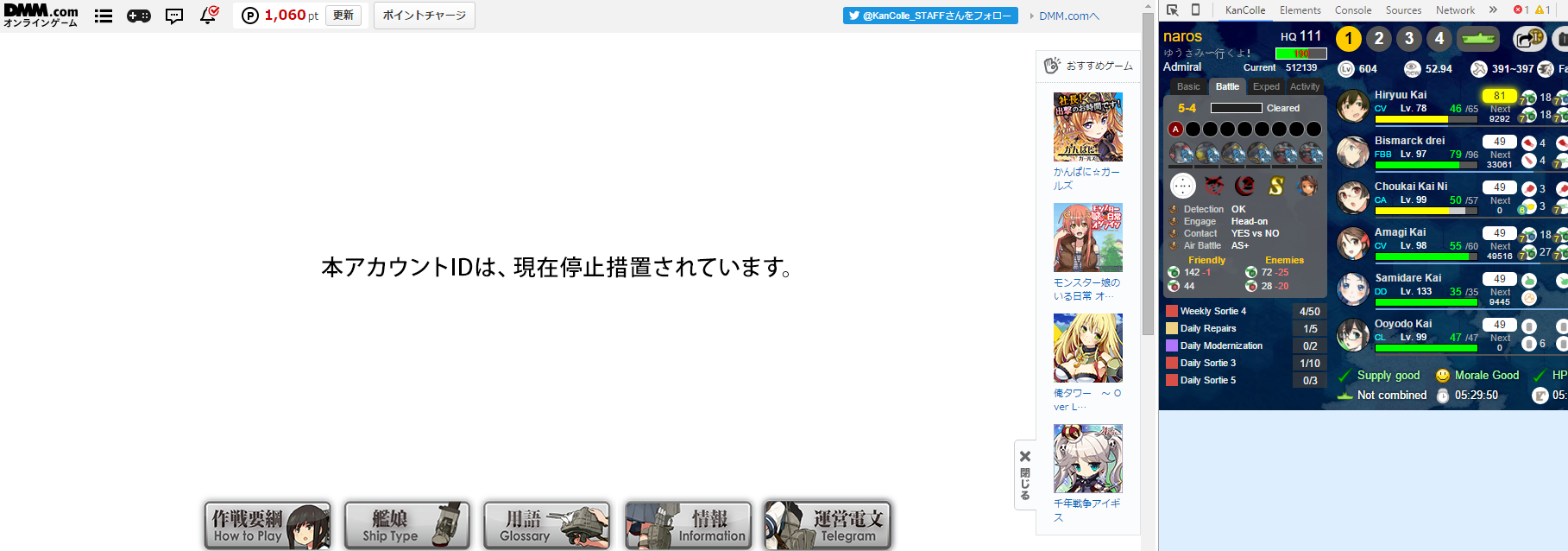
Task: Open the DevTools warning count indicator
Action: coord(1542,10)
